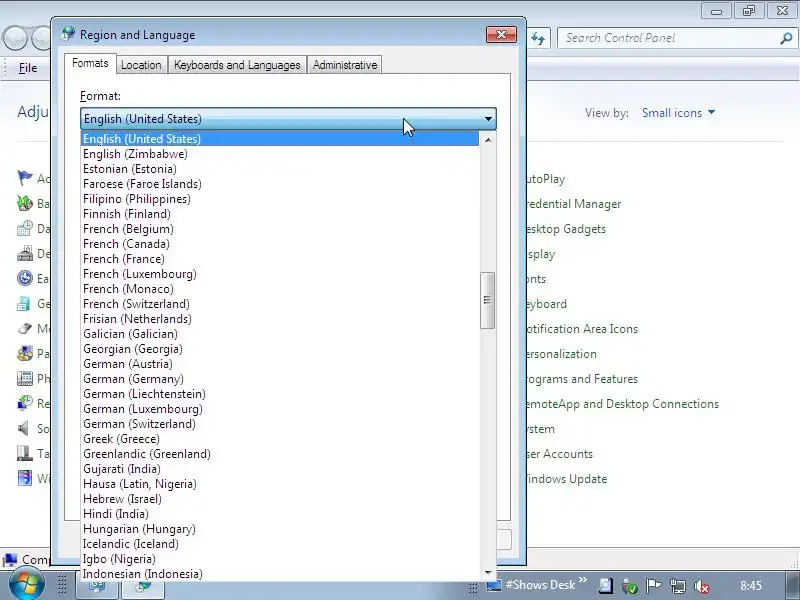The image size is (800, 600).
Task: Choose English (Zimbabwe) format
Action: point(280,154)
